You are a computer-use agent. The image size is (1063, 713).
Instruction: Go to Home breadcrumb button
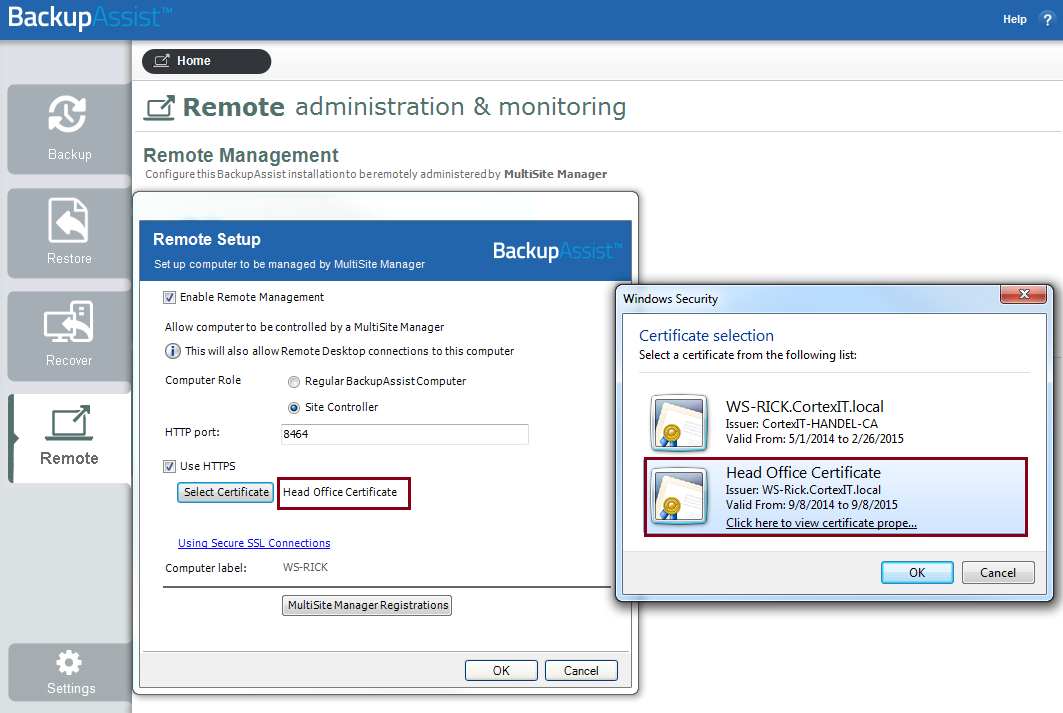[206, 61]
